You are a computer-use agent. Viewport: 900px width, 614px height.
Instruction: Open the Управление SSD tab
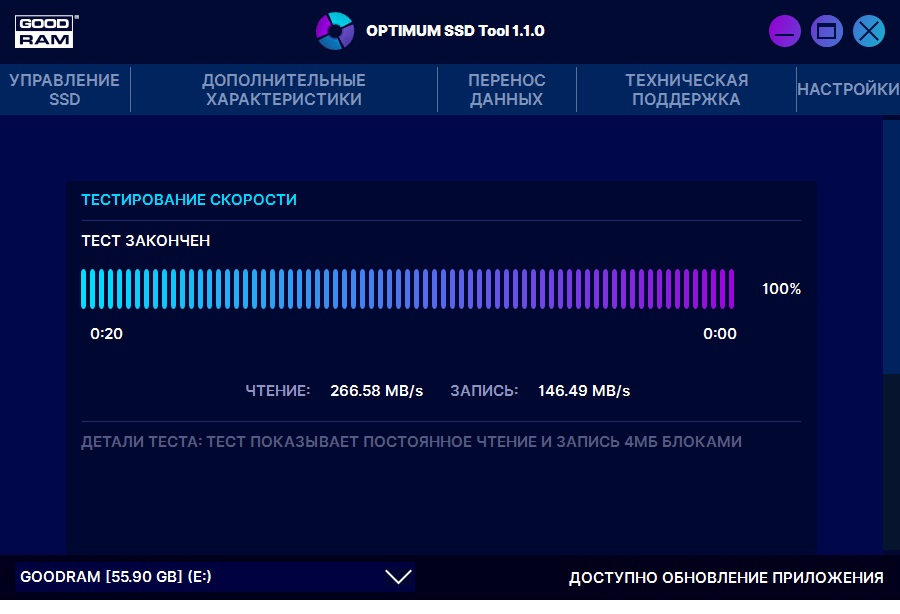(65, 90)
